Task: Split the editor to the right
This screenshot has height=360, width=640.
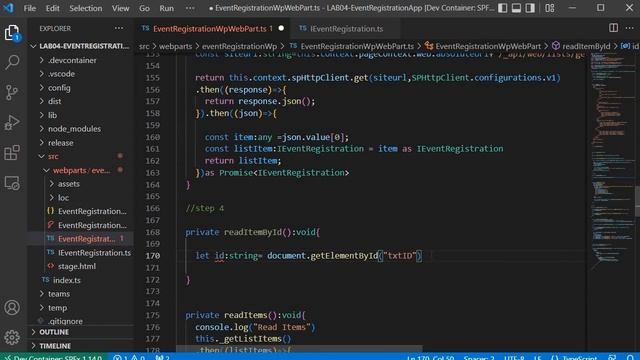Action: (x=613, y=28)
